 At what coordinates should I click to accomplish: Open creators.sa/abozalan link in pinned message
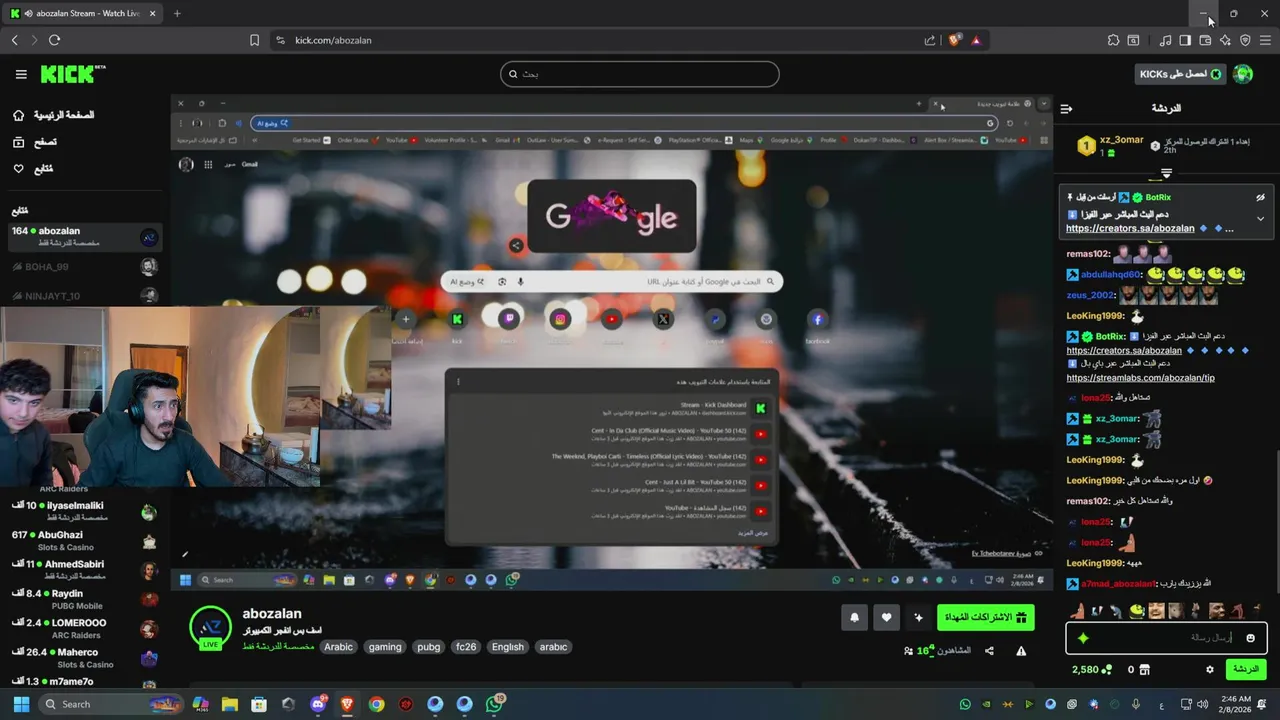pyautogui.click(x=1130, y=228)
